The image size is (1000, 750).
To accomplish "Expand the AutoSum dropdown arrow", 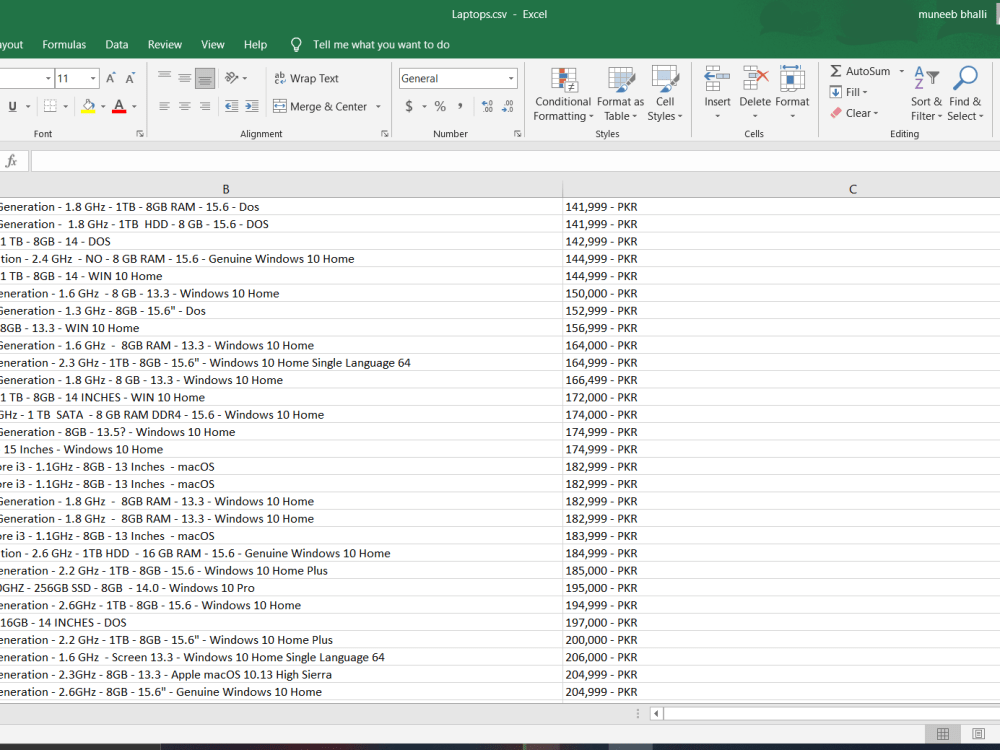I will point(901,71).
